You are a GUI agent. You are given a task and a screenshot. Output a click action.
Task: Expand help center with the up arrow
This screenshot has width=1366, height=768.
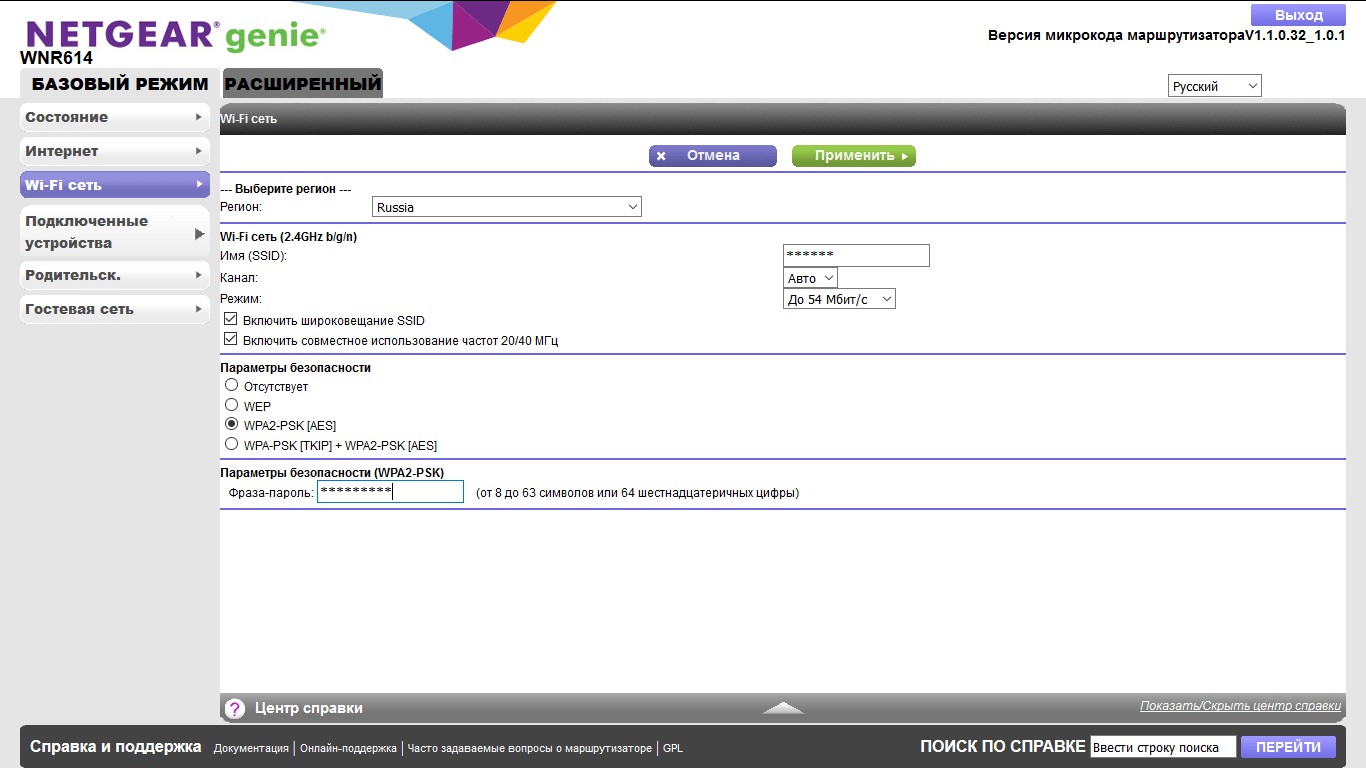pos(783,707)
